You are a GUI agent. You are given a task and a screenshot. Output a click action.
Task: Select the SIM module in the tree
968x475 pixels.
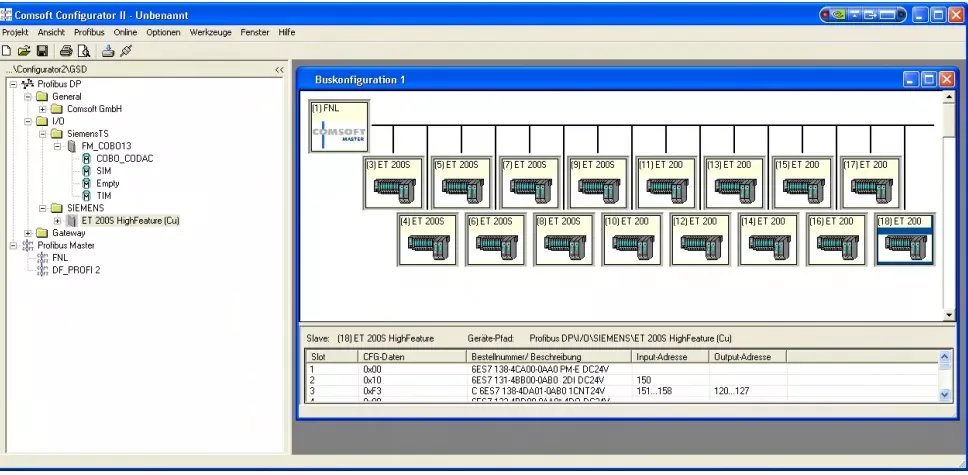[x=104, y=171]
